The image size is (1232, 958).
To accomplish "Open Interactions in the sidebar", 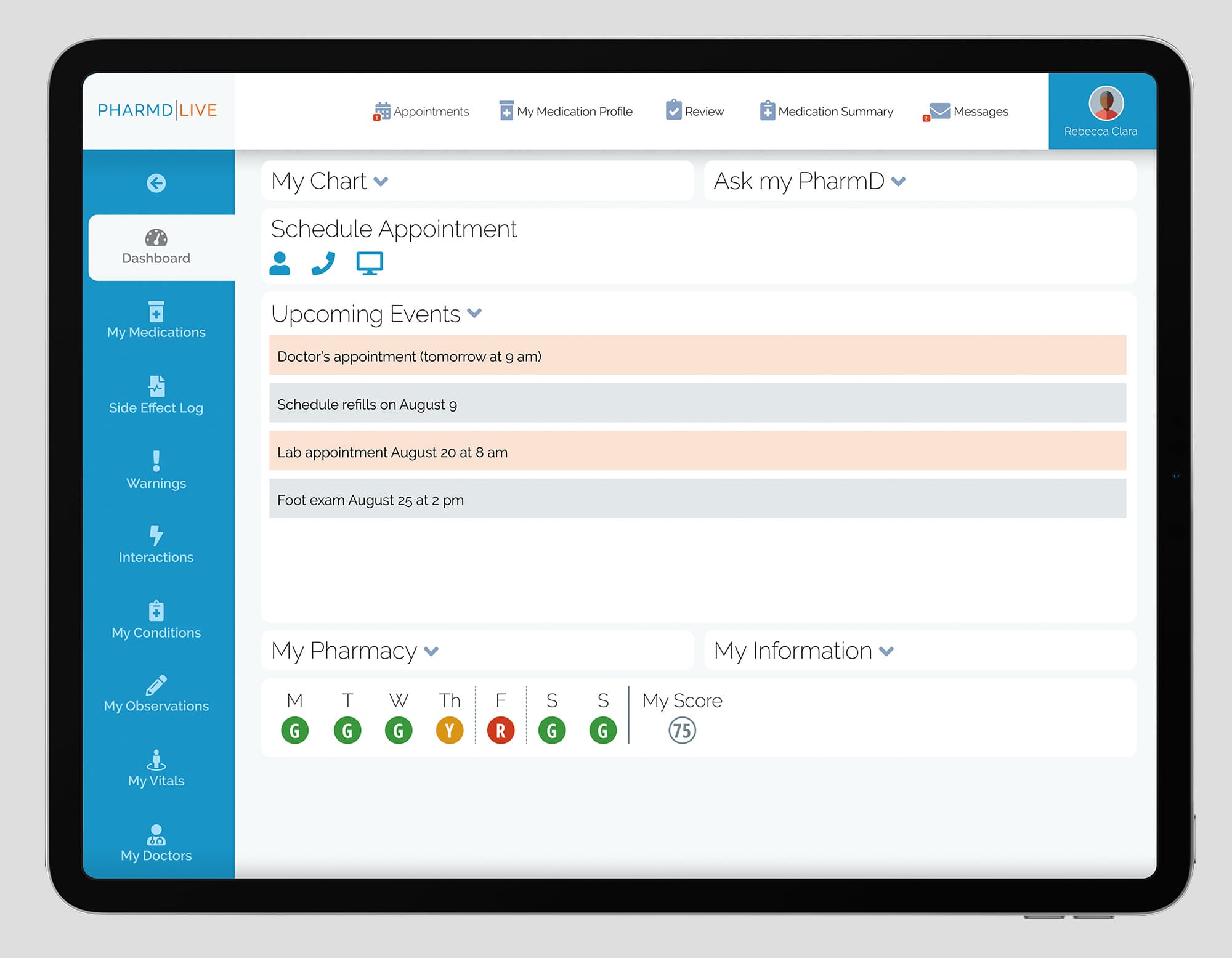I will 156,545.
